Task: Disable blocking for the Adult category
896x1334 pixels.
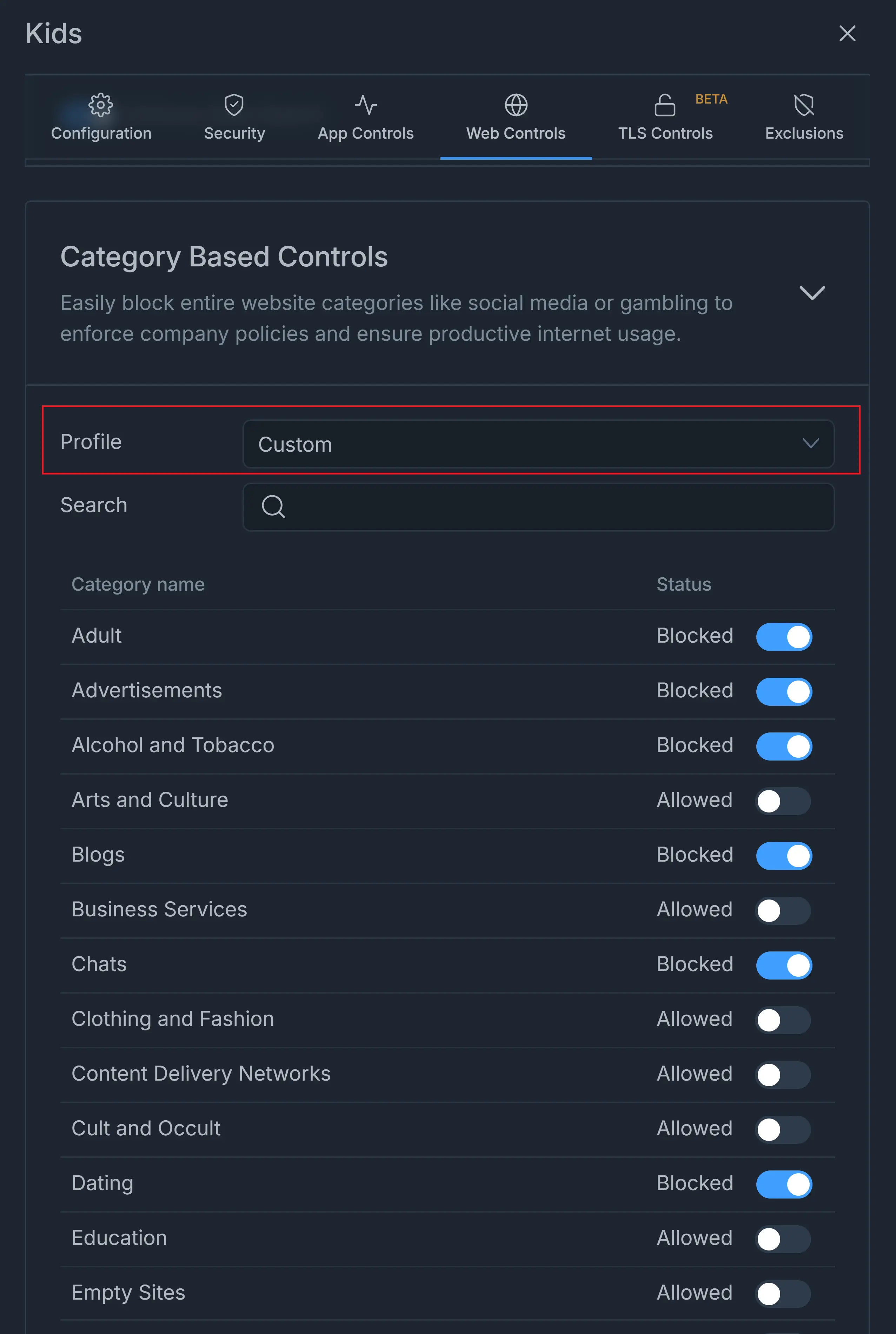Action: [x=784, y=637]
